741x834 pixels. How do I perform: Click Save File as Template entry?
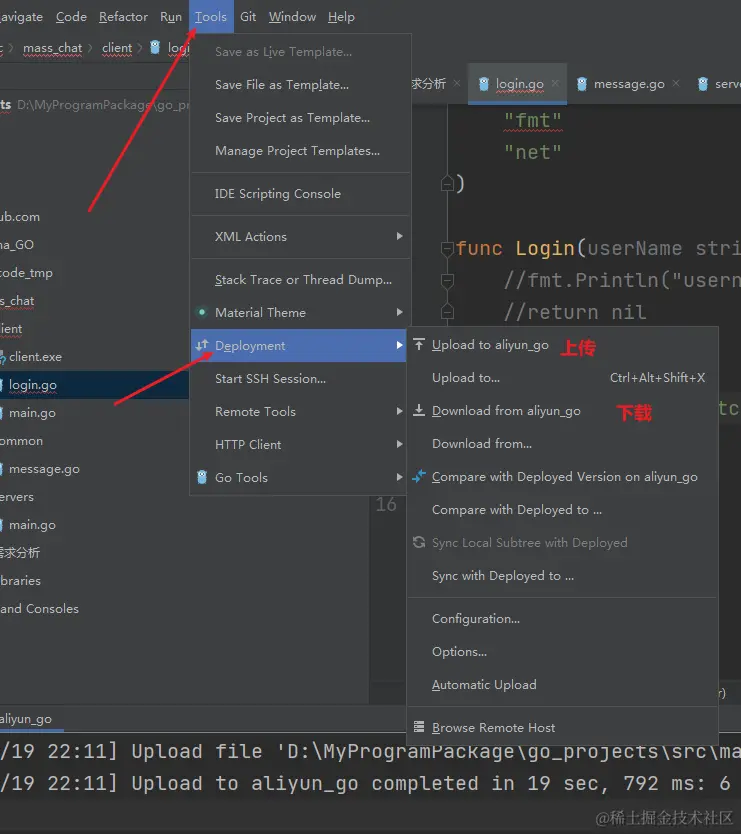[301, 85]
